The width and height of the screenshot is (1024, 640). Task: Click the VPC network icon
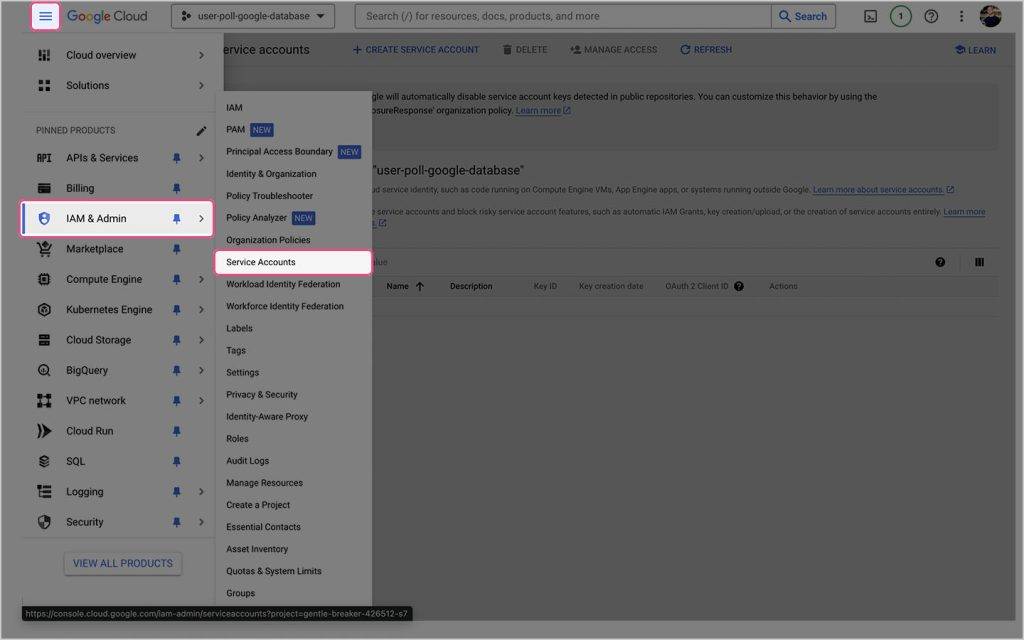coord(44,401)
